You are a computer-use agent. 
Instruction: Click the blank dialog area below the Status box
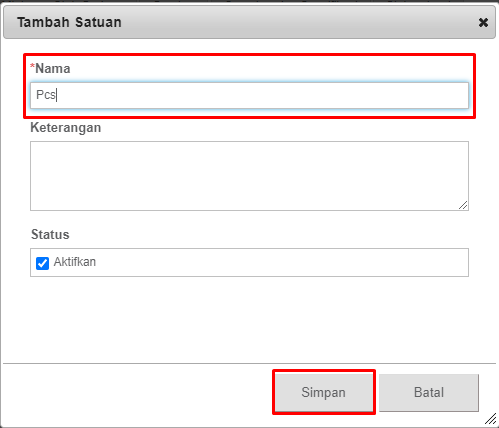click(249, 319)
